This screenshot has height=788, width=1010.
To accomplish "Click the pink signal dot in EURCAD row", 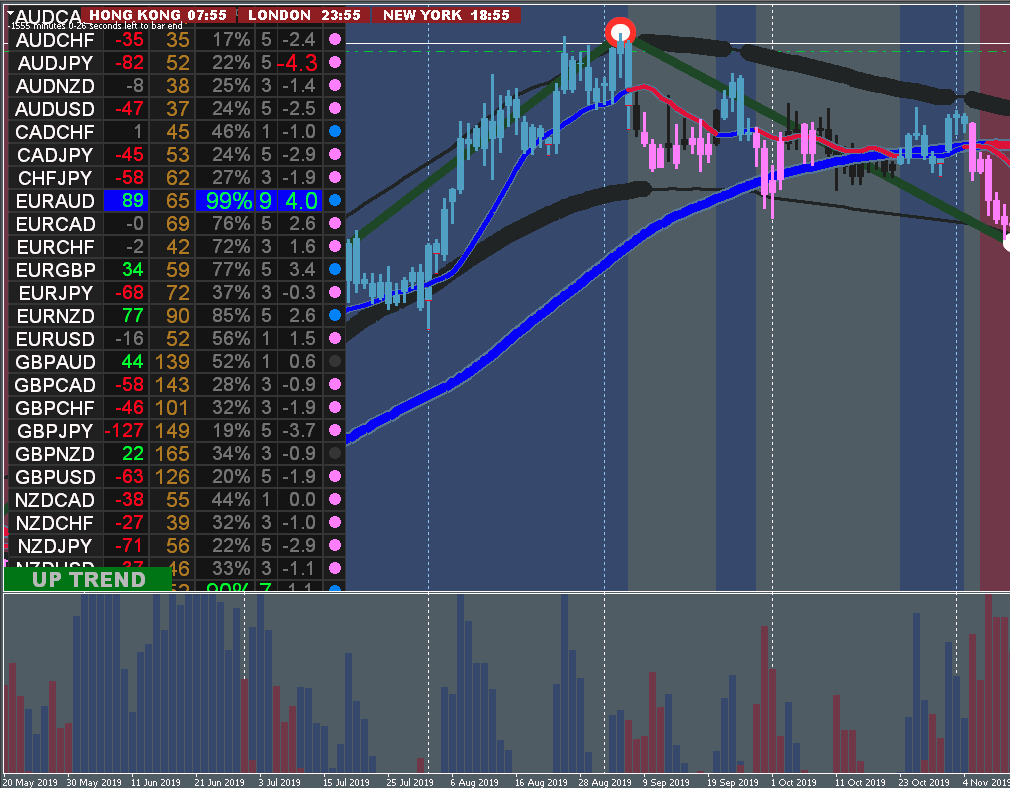I will click(335, 223).
